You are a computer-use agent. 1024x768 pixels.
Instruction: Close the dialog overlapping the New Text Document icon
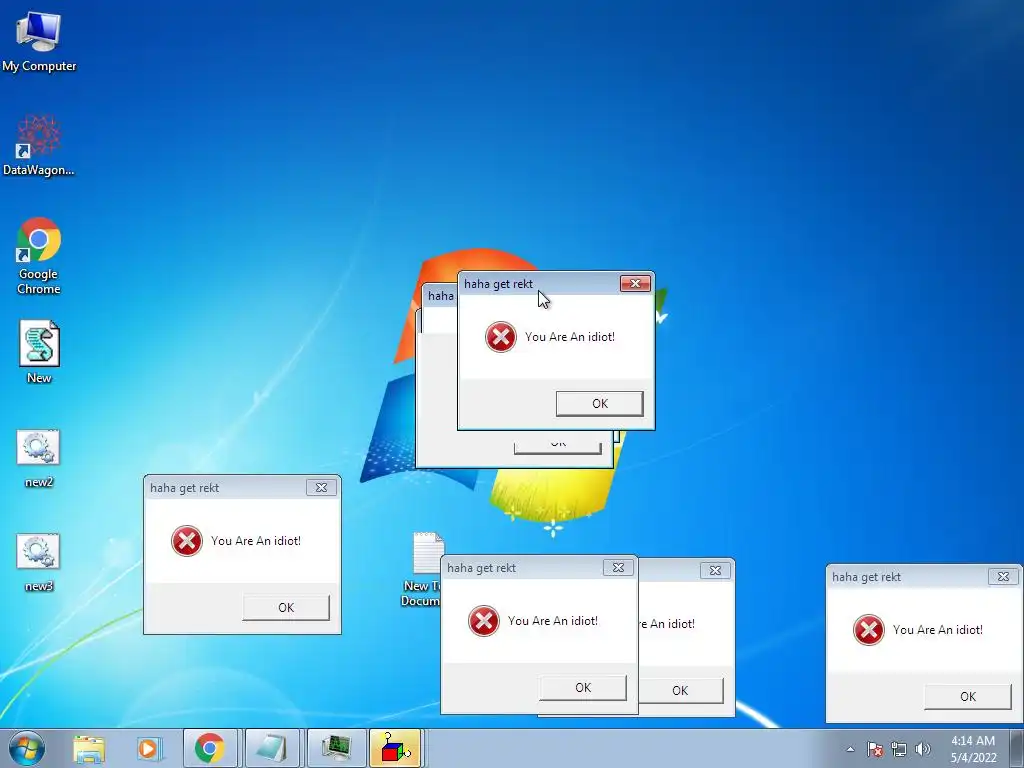pos(618,568)
